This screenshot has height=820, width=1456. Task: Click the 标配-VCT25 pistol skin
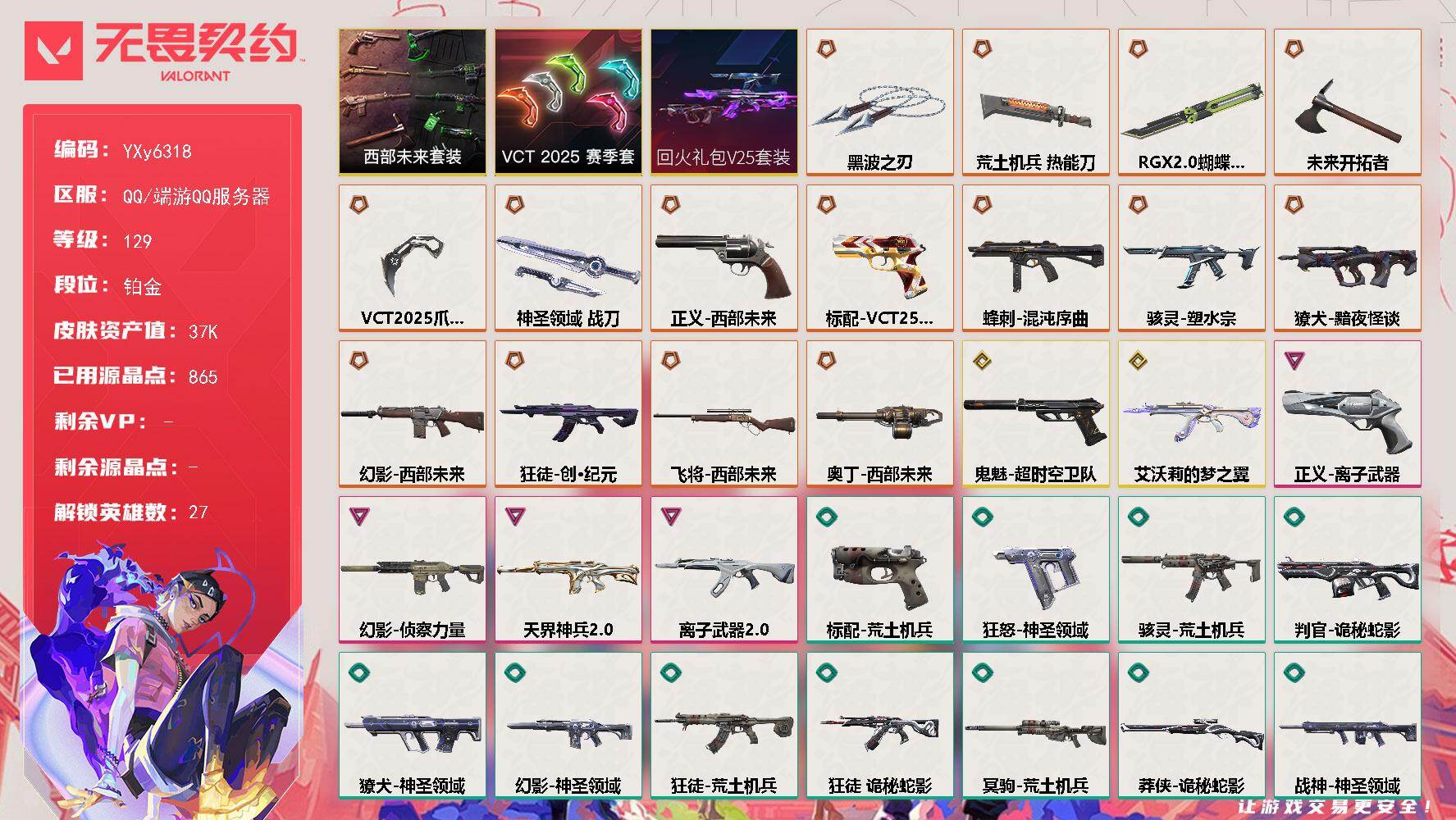point(879,258)
